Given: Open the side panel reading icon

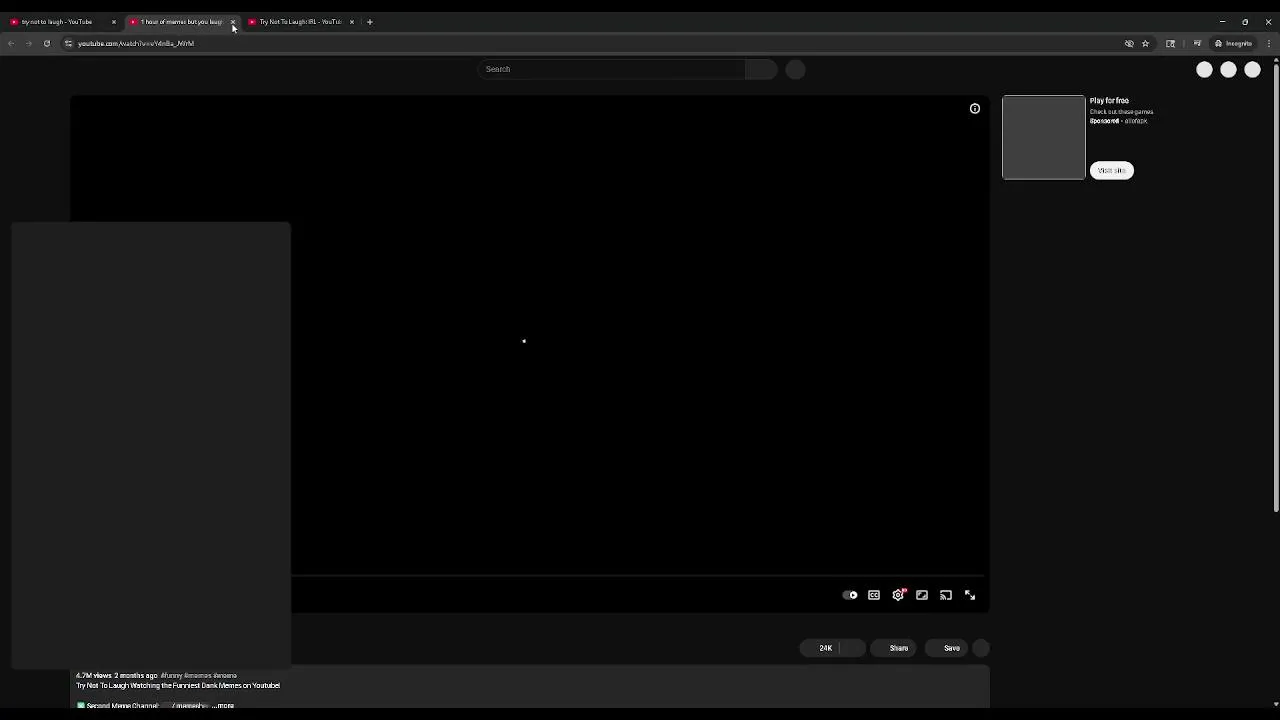Looking at the screenshot, I should click(1171, 44).
